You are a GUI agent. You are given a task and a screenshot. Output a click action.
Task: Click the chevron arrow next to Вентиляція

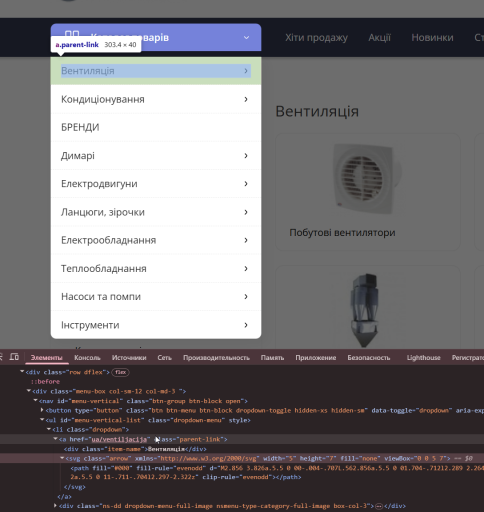pos(246,71)
